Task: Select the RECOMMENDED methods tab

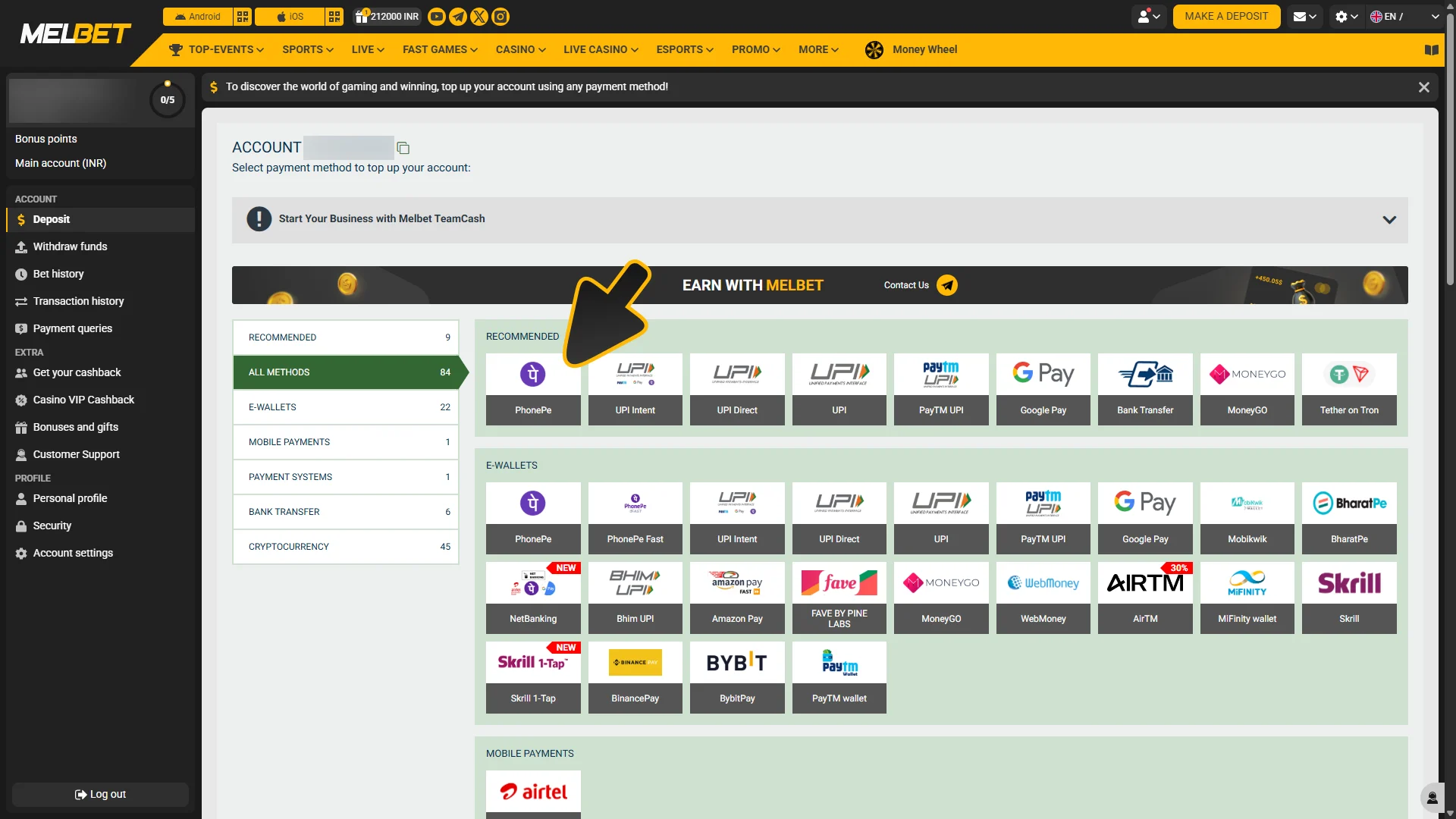Action: 346,337
